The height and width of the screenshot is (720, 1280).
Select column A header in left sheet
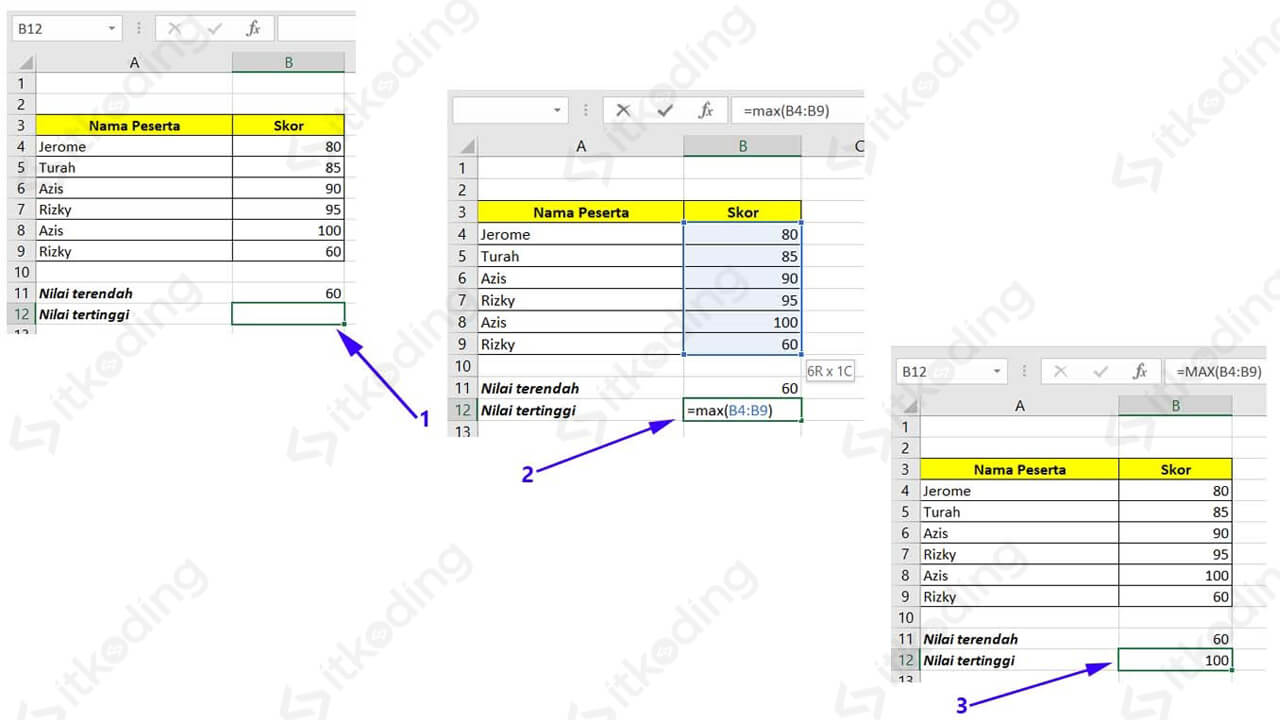pyautogui.click(x=135, y=63)
